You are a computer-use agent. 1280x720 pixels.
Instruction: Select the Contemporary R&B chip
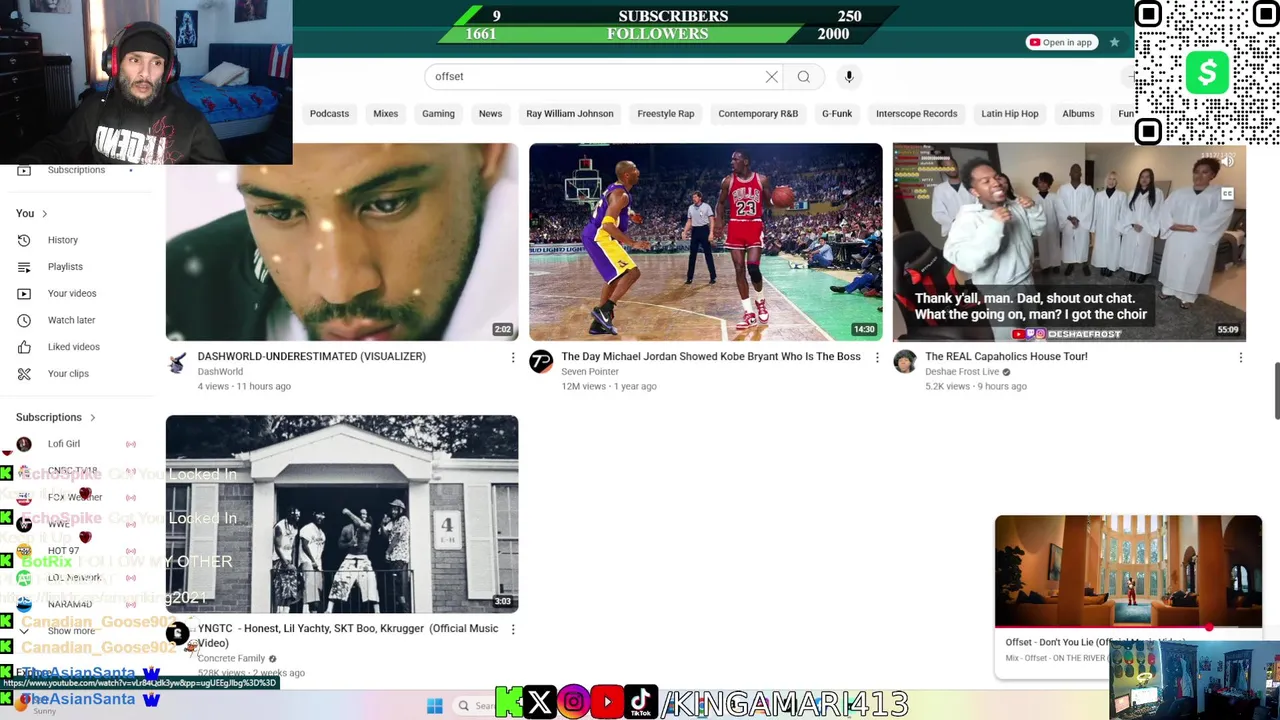click(x=758, y=114)
